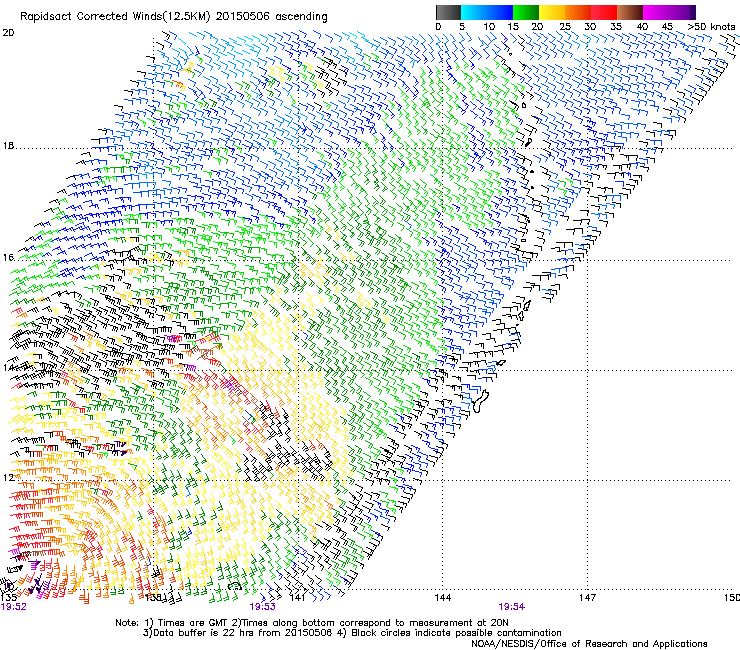
Task: Click the latitude axis label '20'
Action: tap(8, 33)
